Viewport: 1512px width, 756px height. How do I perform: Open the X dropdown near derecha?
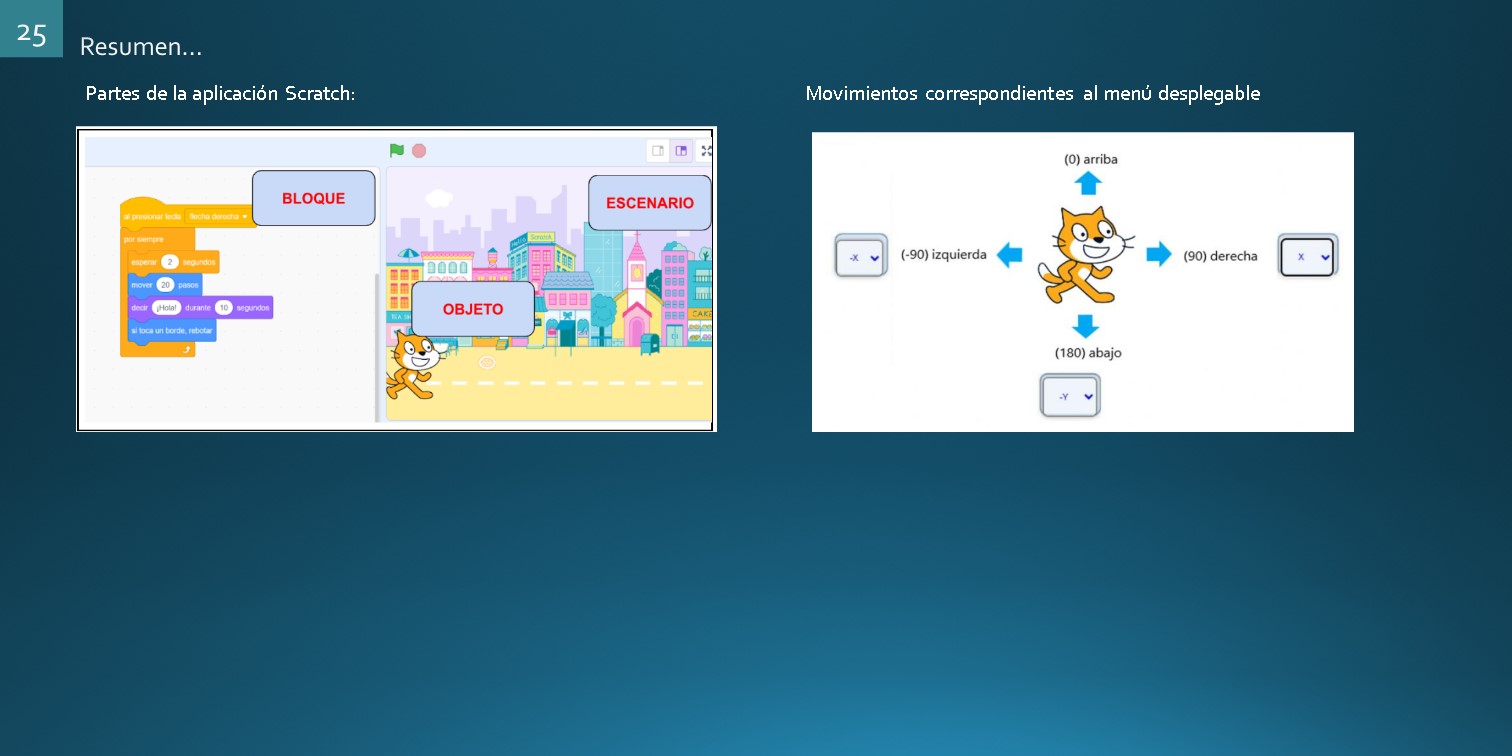coord(1308,257)
